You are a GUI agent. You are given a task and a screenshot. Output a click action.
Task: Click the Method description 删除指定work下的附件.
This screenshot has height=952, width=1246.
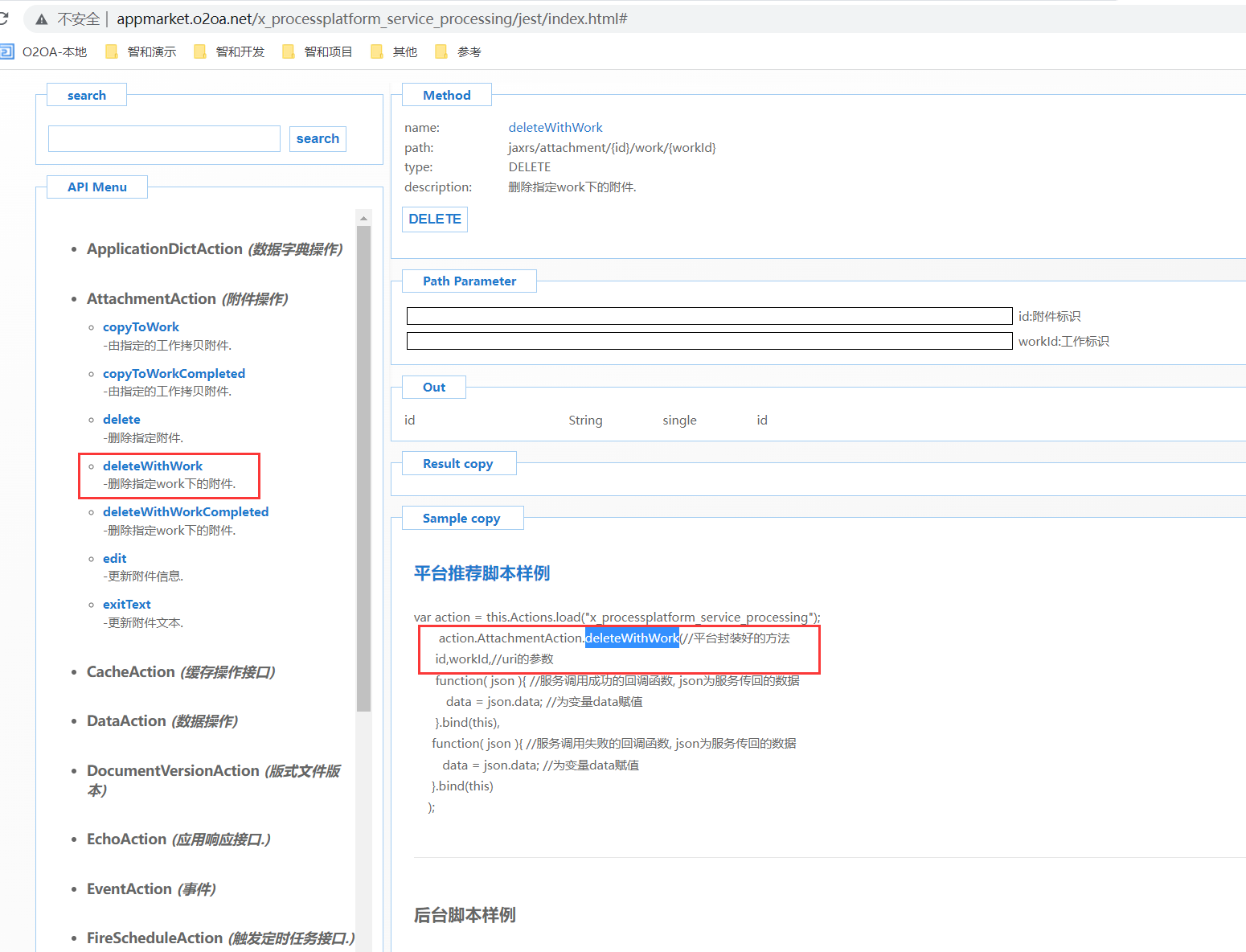click(572, 187)
